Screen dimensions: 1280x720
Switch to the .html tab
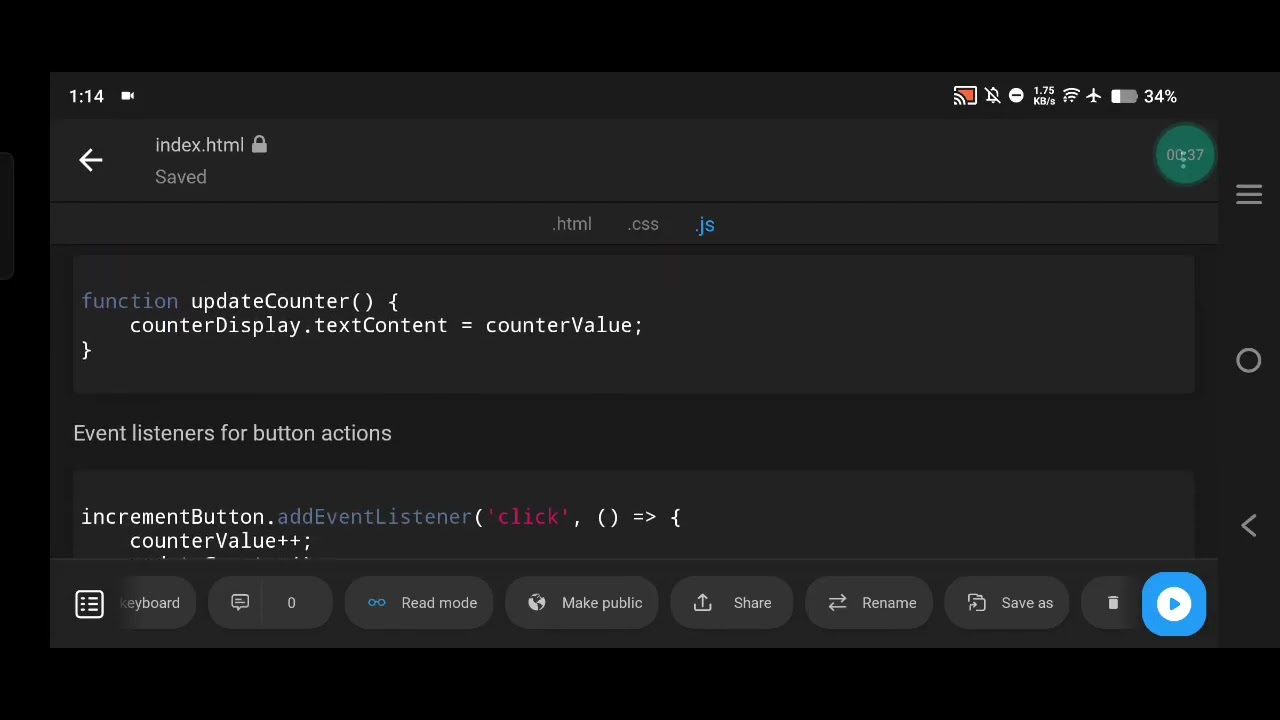(x=572, y=224)
